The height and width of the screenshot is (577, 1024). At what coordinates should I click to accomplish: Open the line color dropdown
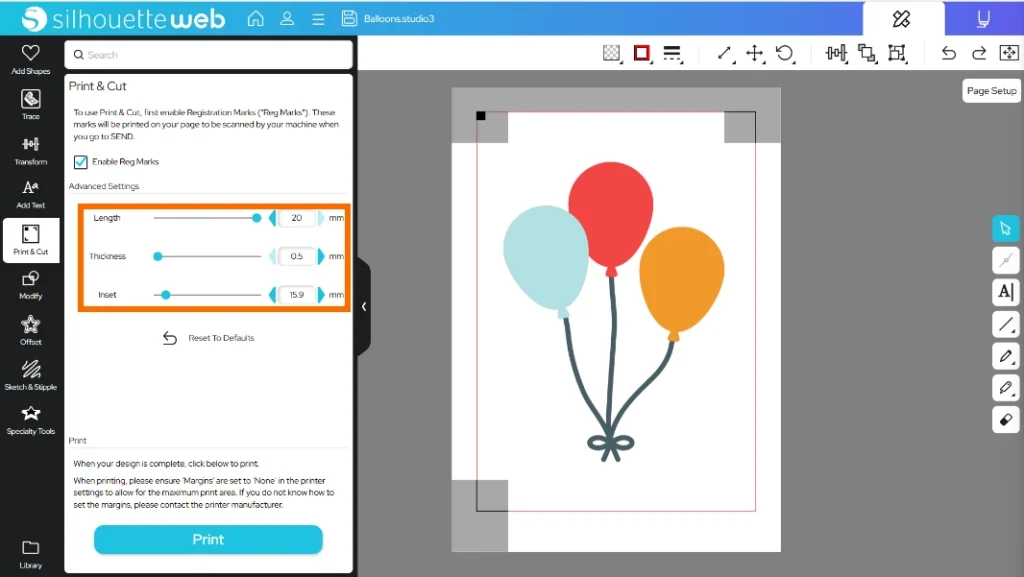642,53
